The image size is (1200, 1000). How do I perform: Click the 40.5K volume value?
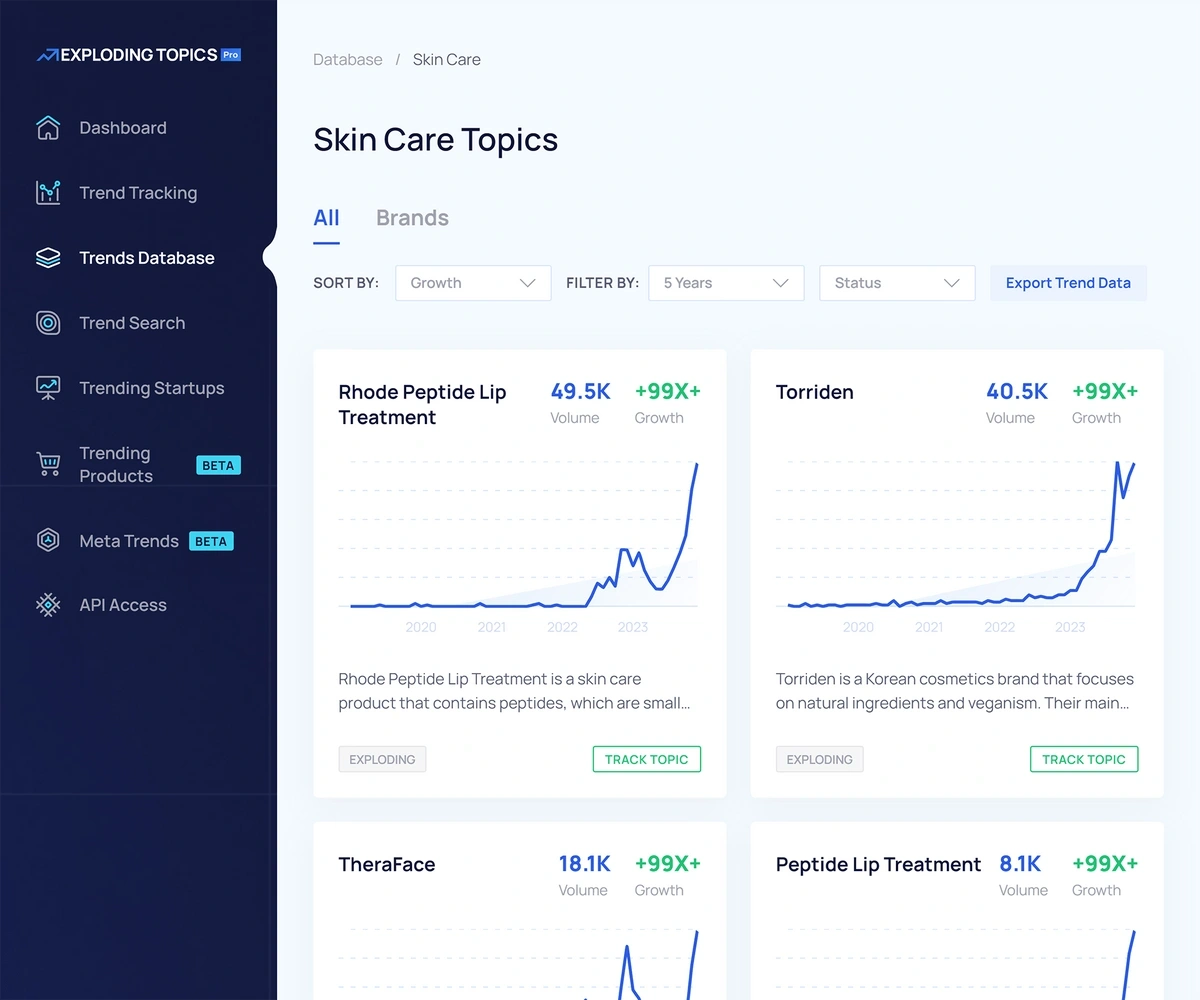pos(1017,391)
